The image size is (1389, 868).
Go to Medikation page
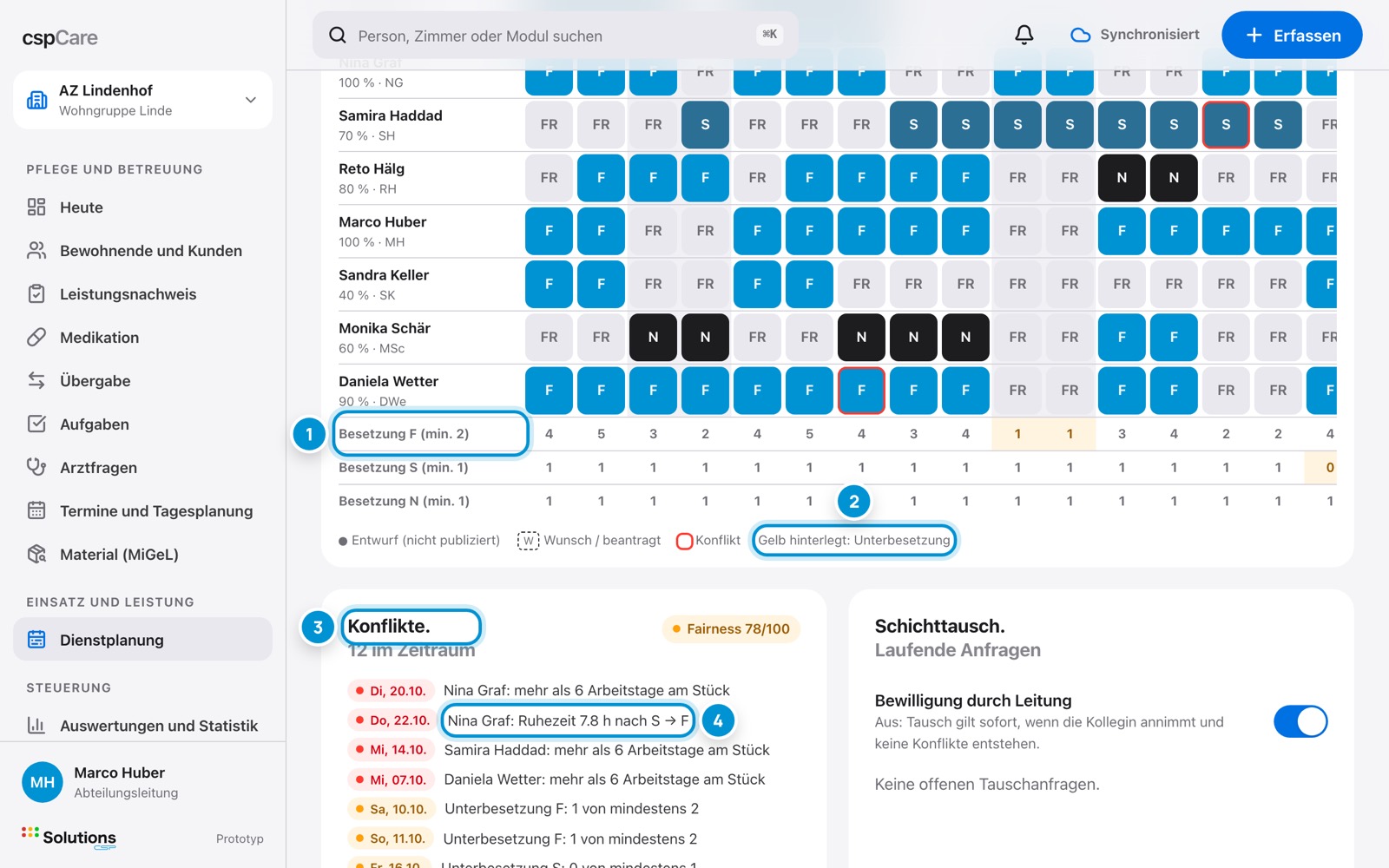coord(142,337)
